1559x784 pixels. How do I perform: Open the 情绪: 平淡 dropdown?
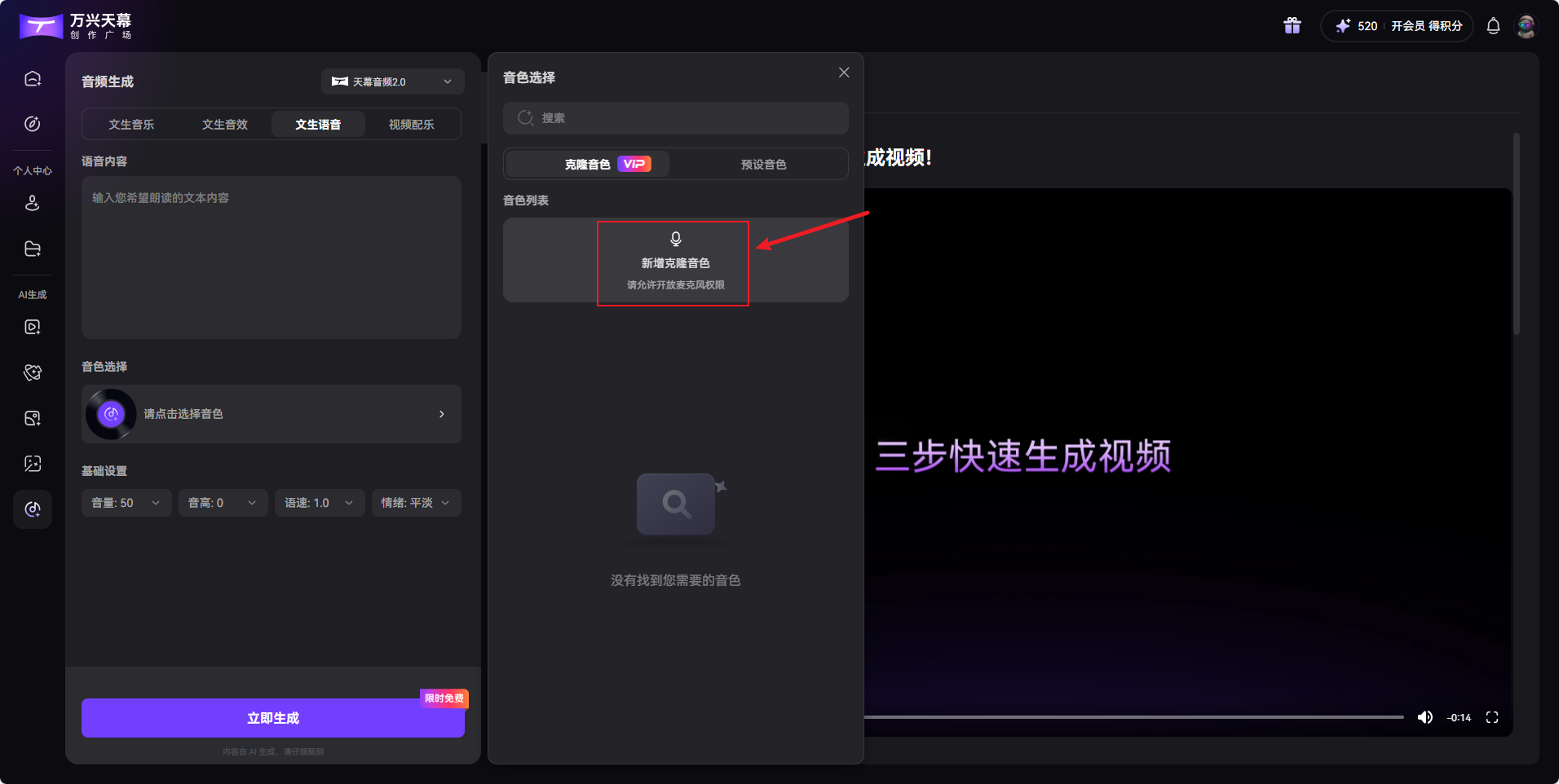416,503
